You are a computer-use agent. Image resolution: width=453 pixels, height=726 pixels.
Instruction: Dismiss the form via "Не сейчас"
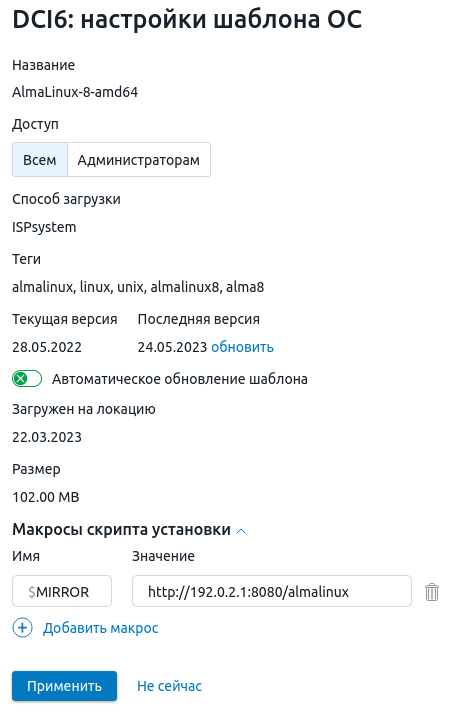(169, 686)
